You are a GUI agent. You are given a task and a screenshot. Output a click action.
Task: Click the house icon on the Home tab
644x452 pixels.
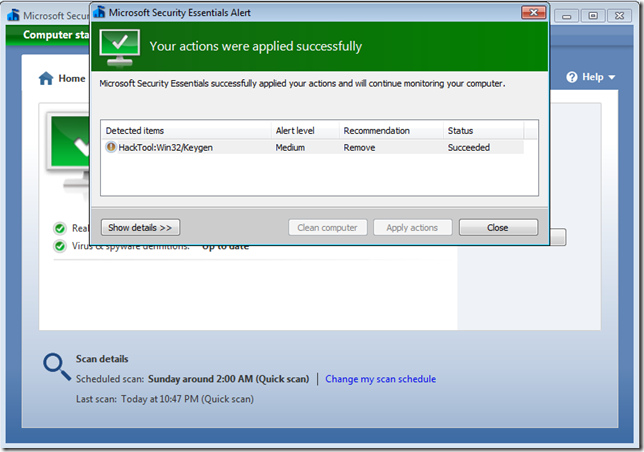46,78
